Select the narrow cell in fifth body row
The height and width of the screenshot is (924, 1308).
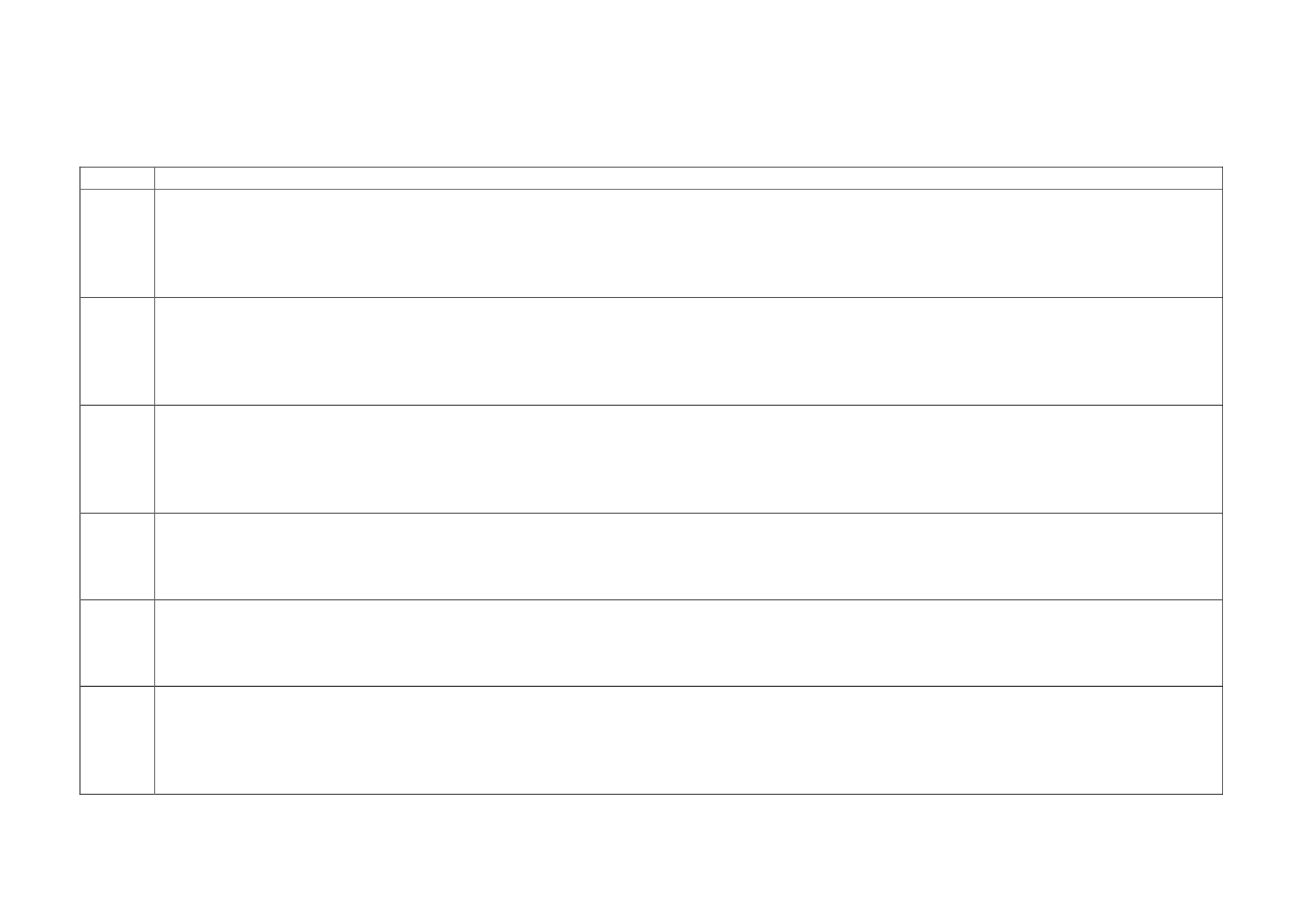click(117, 643)
